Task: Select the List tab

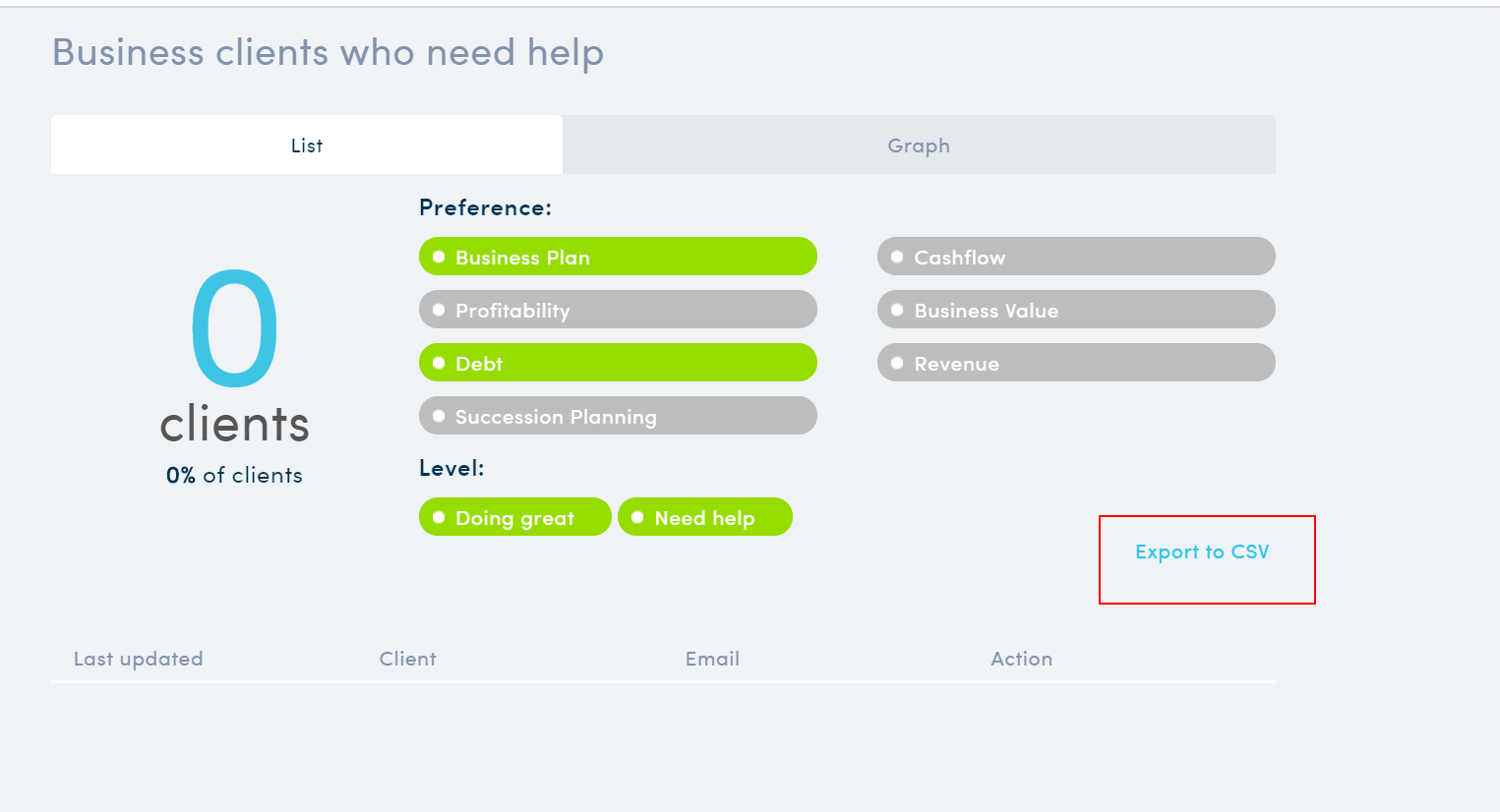Action: pos(307,145)
